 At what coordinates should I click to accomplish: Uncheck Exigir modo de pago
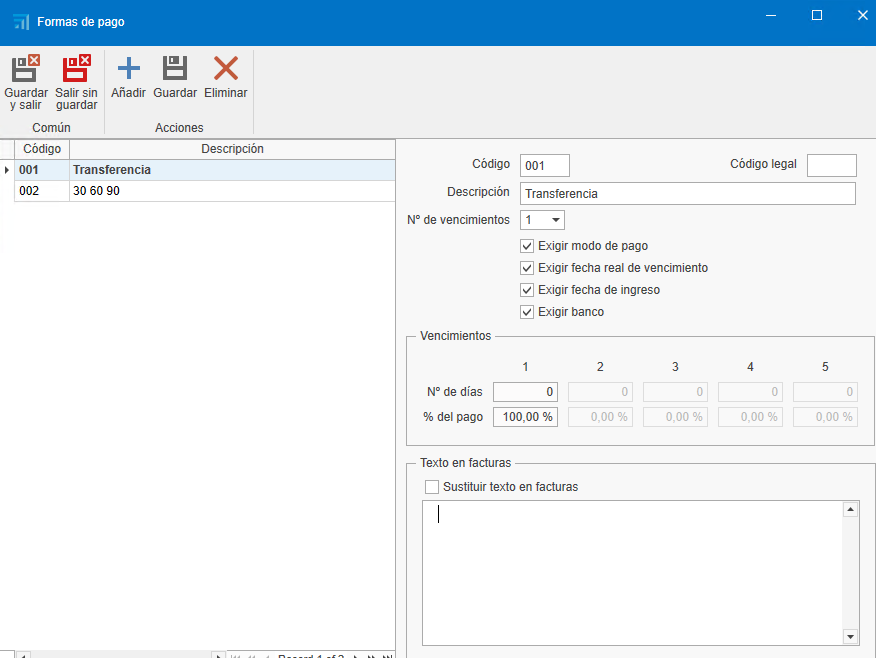527,246
